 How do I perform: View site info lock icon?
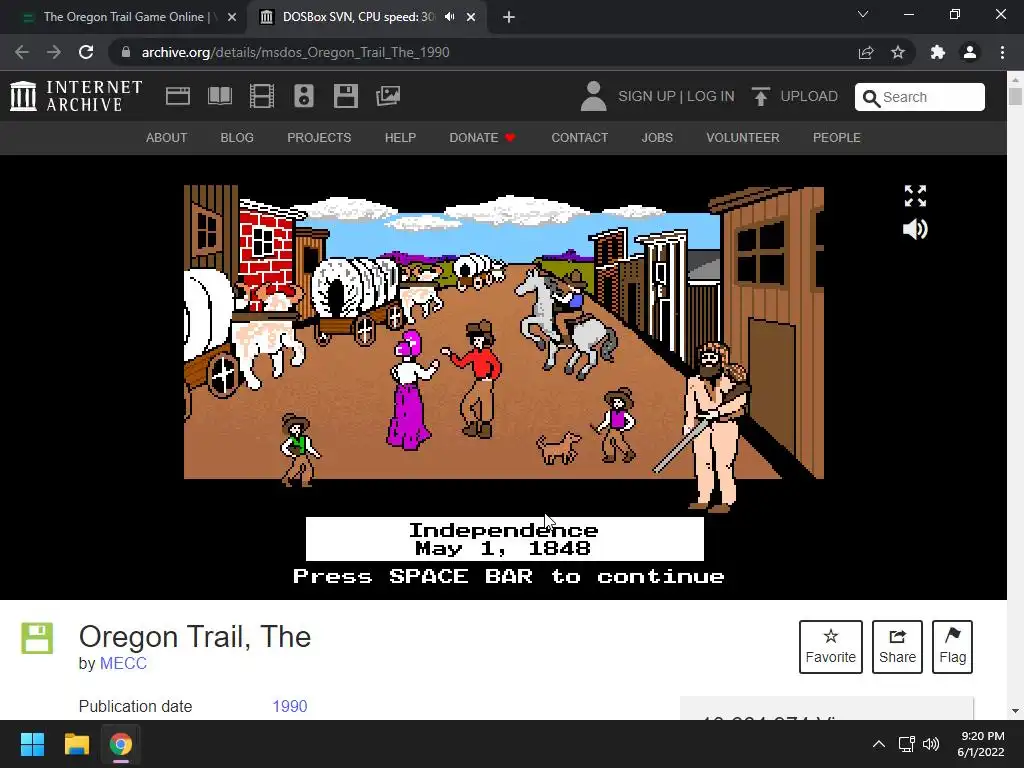(x=126, y=52)
